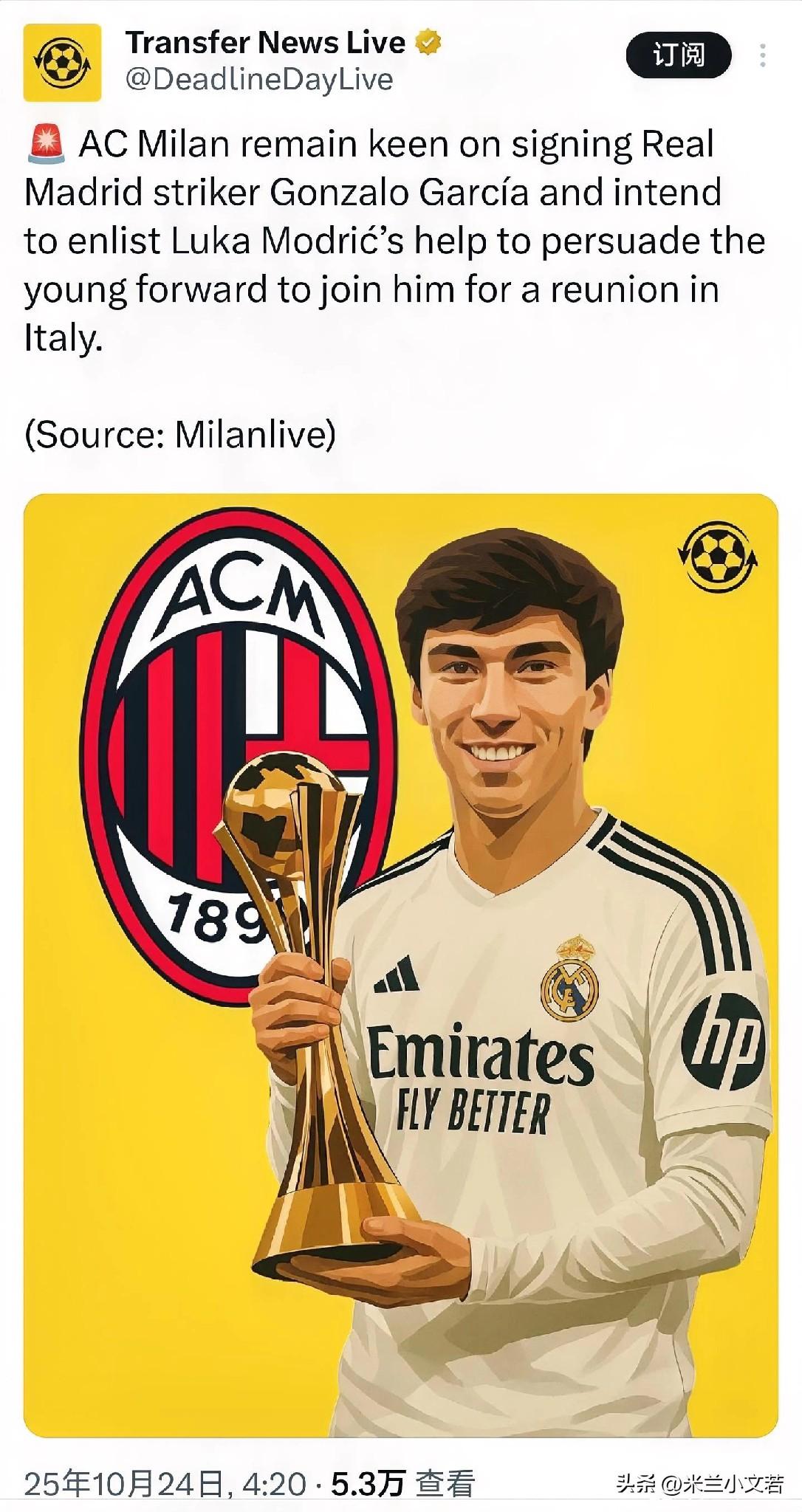Tap the 订阅 subscribe button

point(679,55)
